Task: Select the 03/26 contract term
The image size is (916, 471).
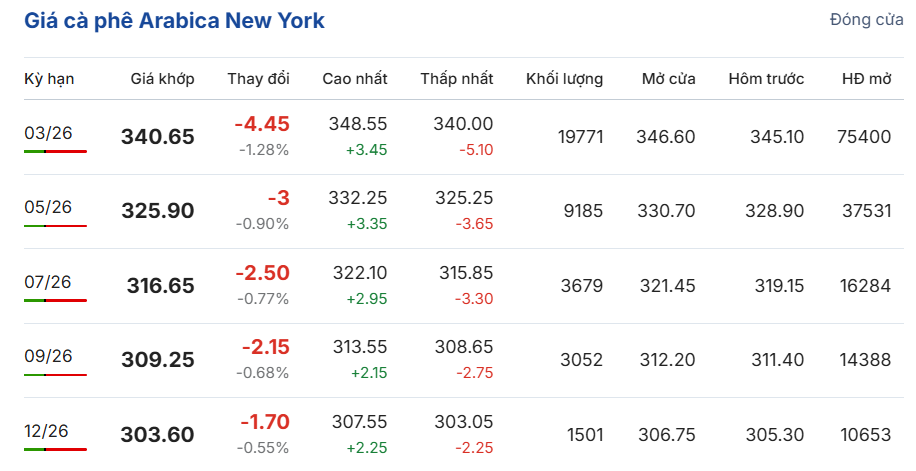Action: click(x=48, y=132)
